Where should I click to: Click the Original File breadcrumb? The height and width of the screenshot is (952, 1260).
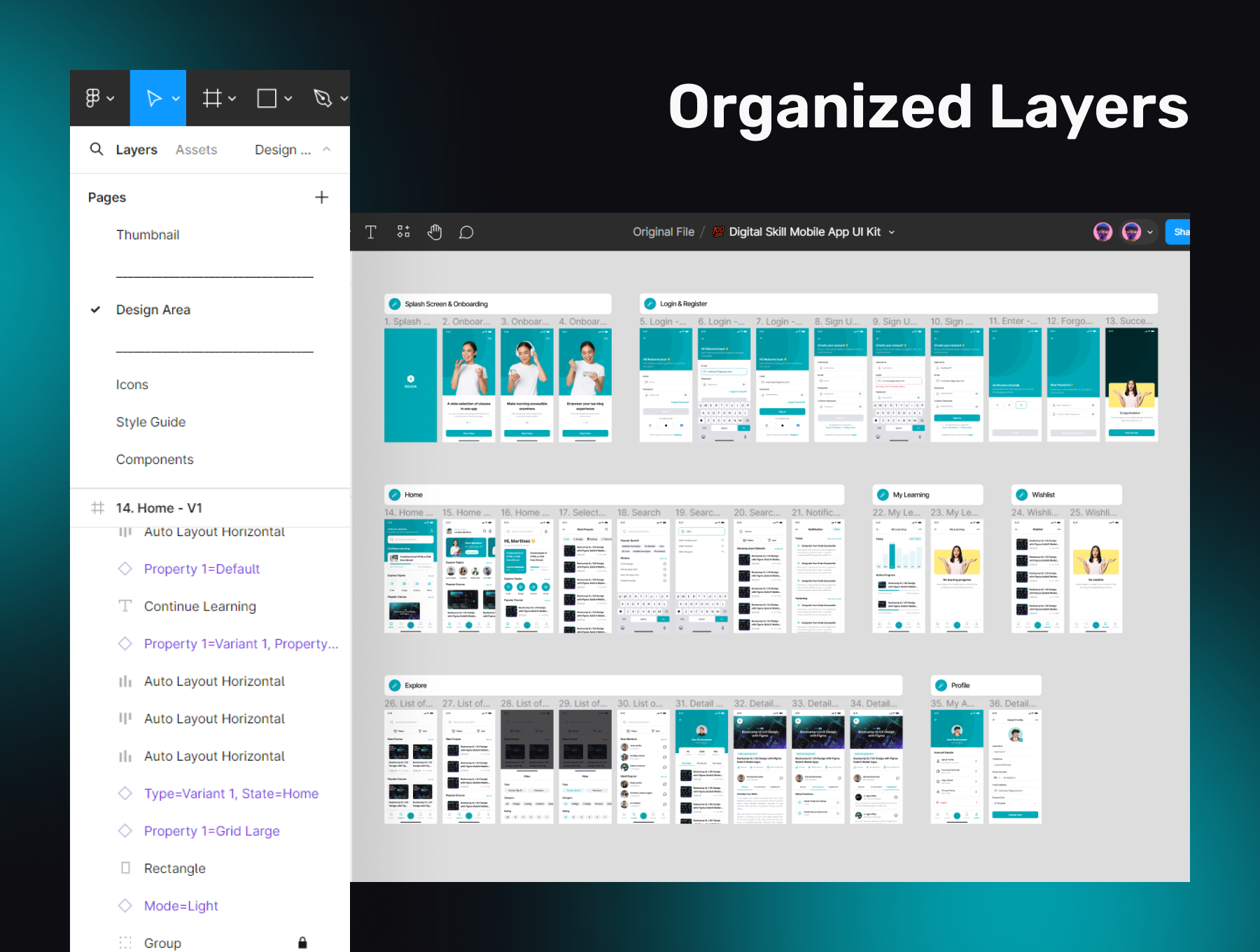point(662,232)
